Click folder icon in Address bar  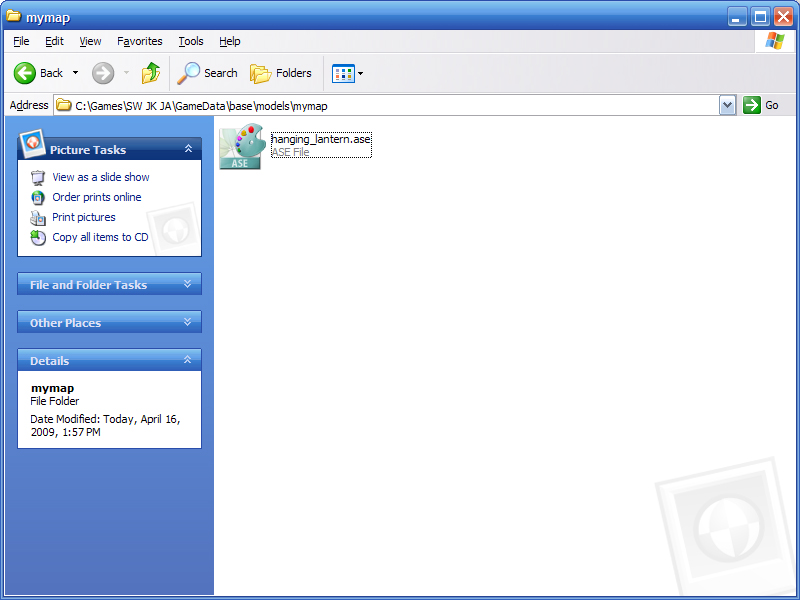pyautogui.click(x=64, y=105)
